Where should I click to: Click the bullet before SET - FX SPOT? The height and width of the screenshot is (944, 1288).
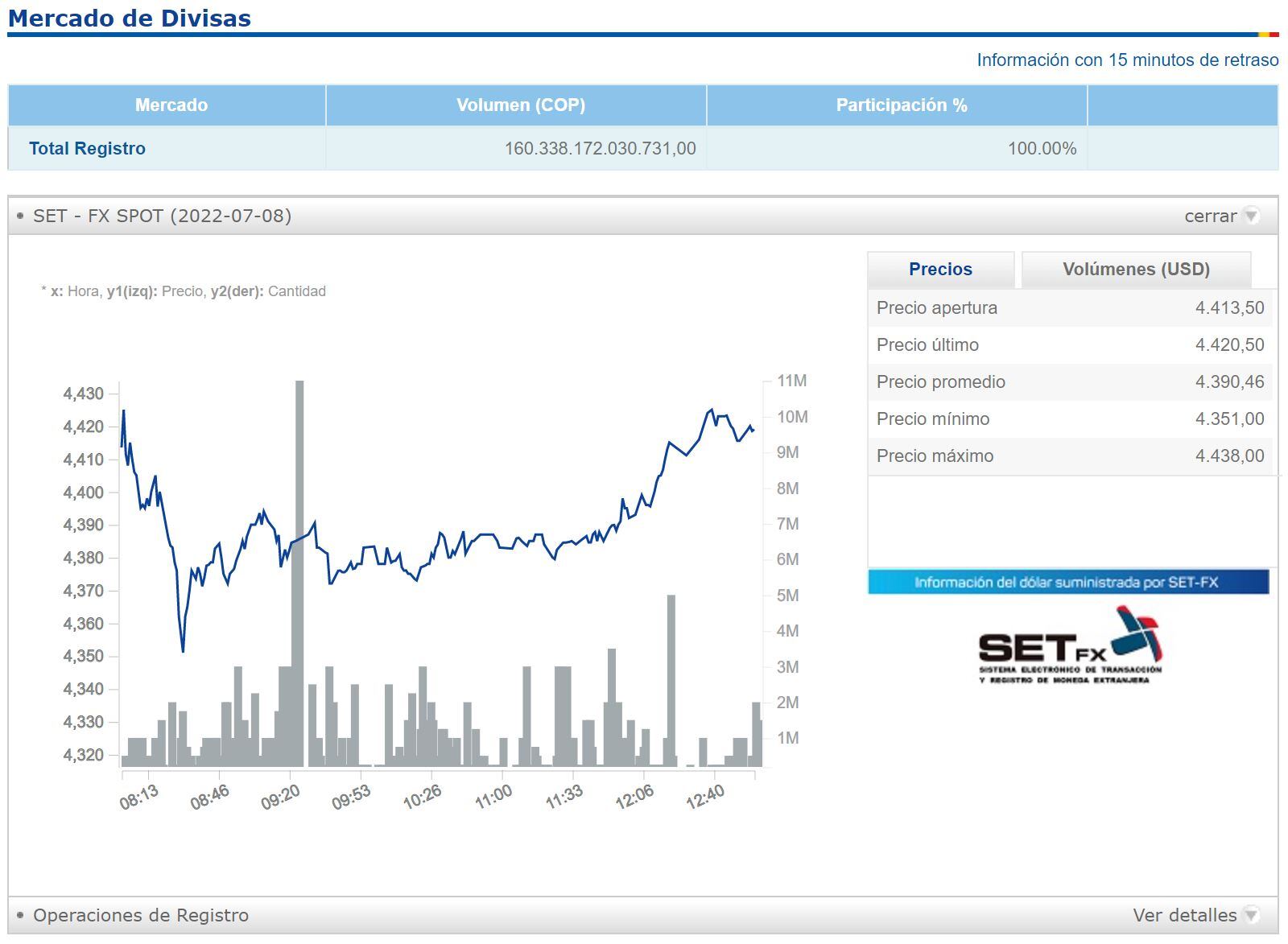pos(20,216)
